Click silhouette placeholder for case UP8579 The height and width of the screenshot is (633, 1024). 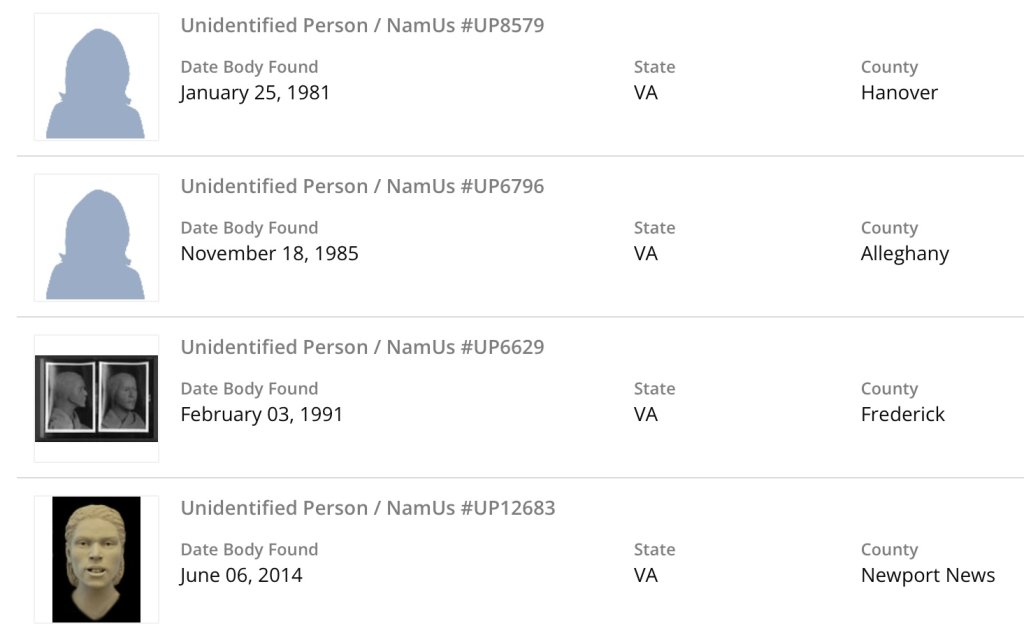(96, 78)
